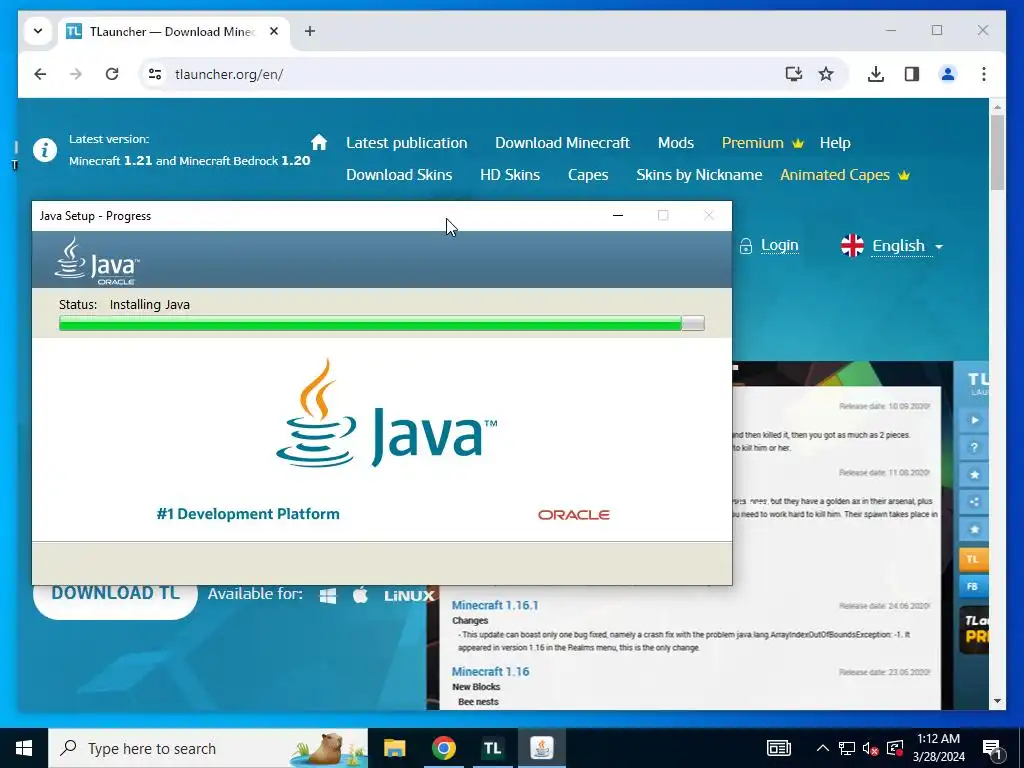Click the FB button in preview sidebar
The width and height of the screenshot is (1024, 768).
coord(973,586)
